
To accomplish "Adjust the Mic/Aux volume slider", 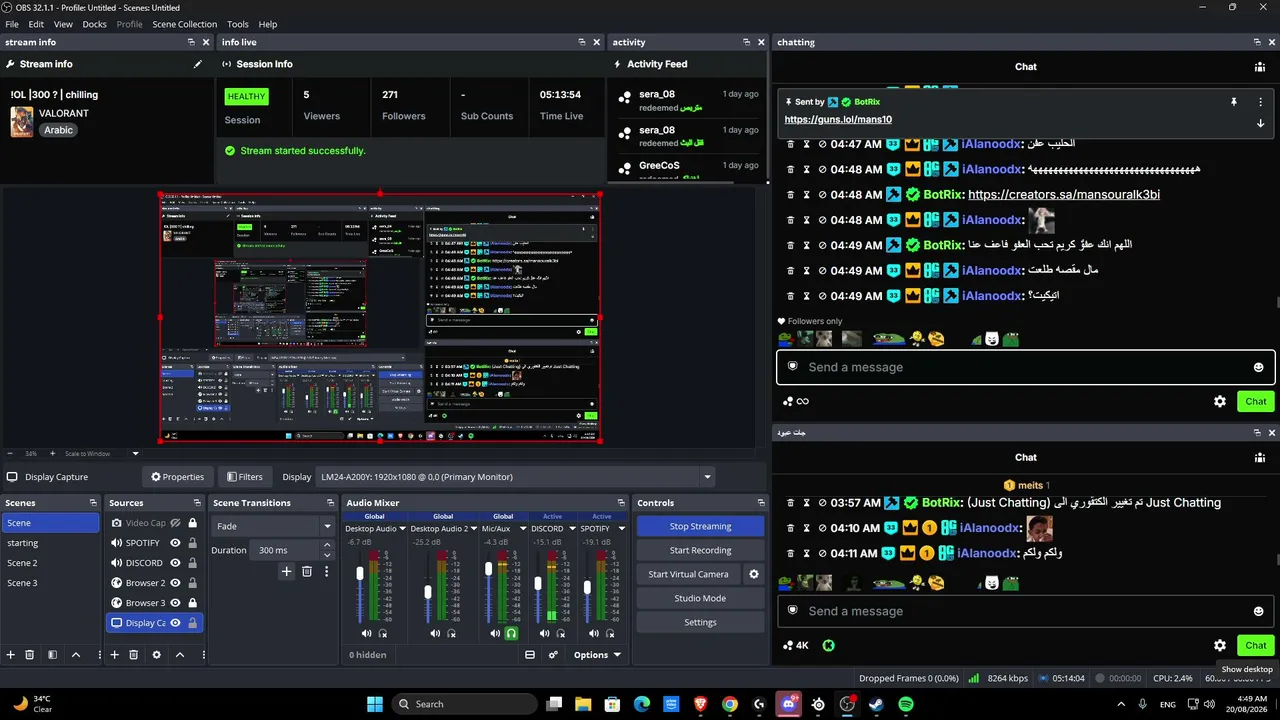I will [488, 569].
